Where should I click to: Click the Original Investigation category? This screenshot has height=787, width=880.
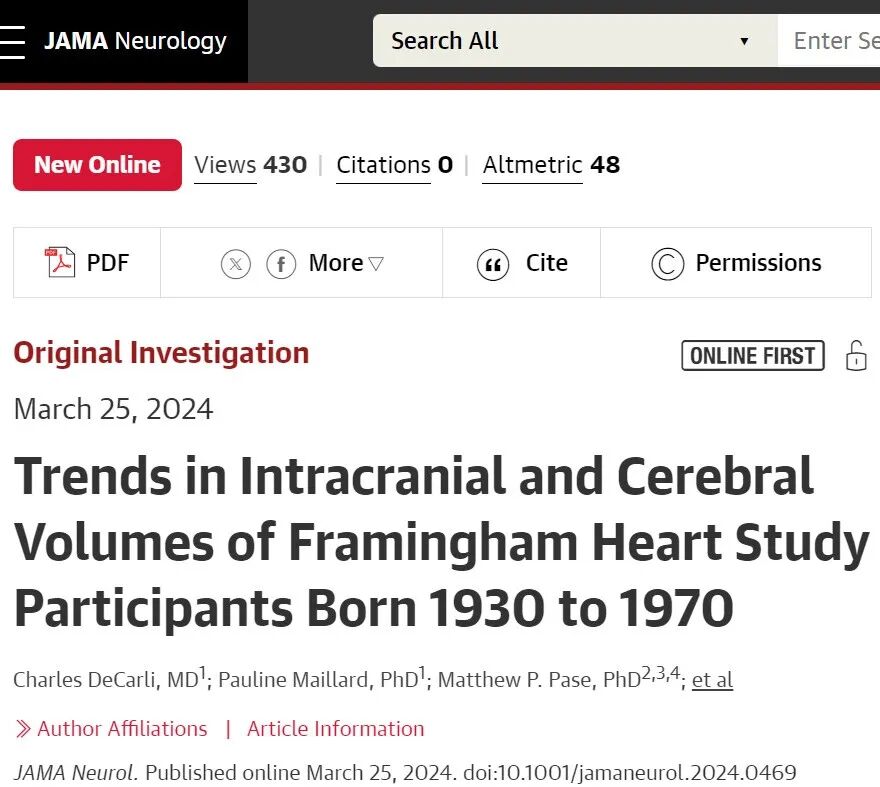point(162,353)
